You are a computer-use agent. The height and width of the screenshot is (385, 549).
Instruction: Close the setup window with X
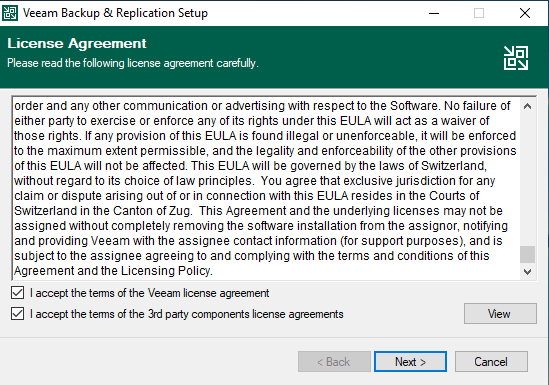tap(524, 13)
